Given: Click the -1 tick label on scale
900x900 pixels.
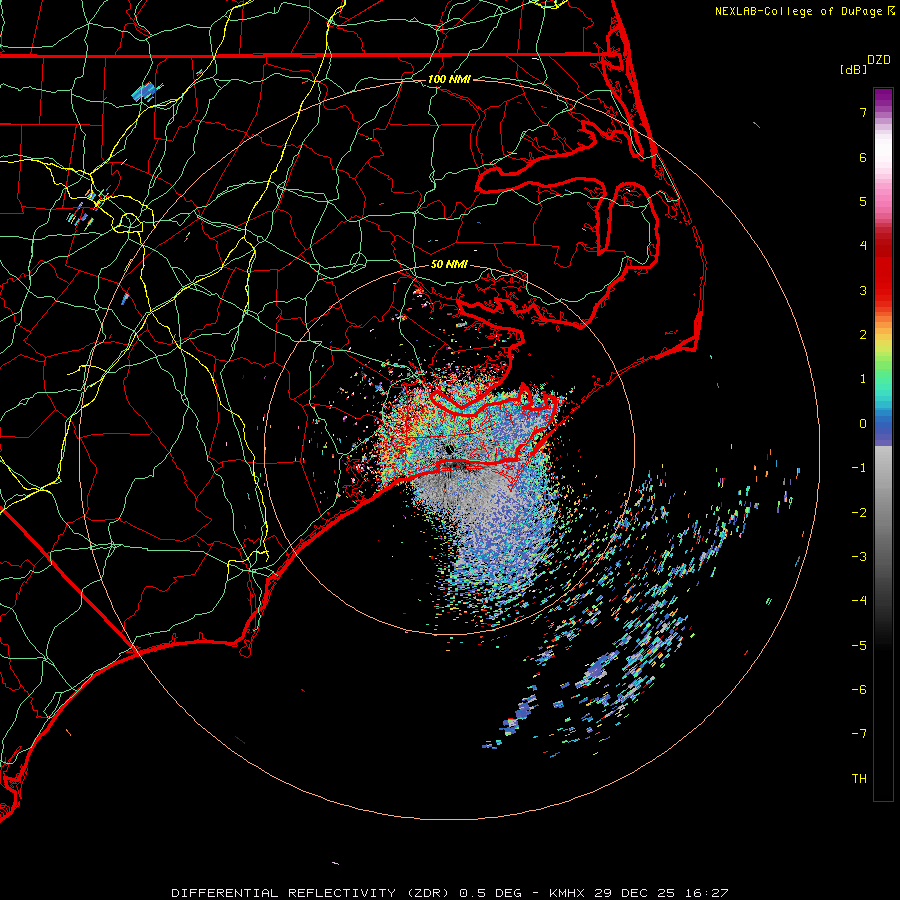Looking at the screenshot, I should [859, 468].
